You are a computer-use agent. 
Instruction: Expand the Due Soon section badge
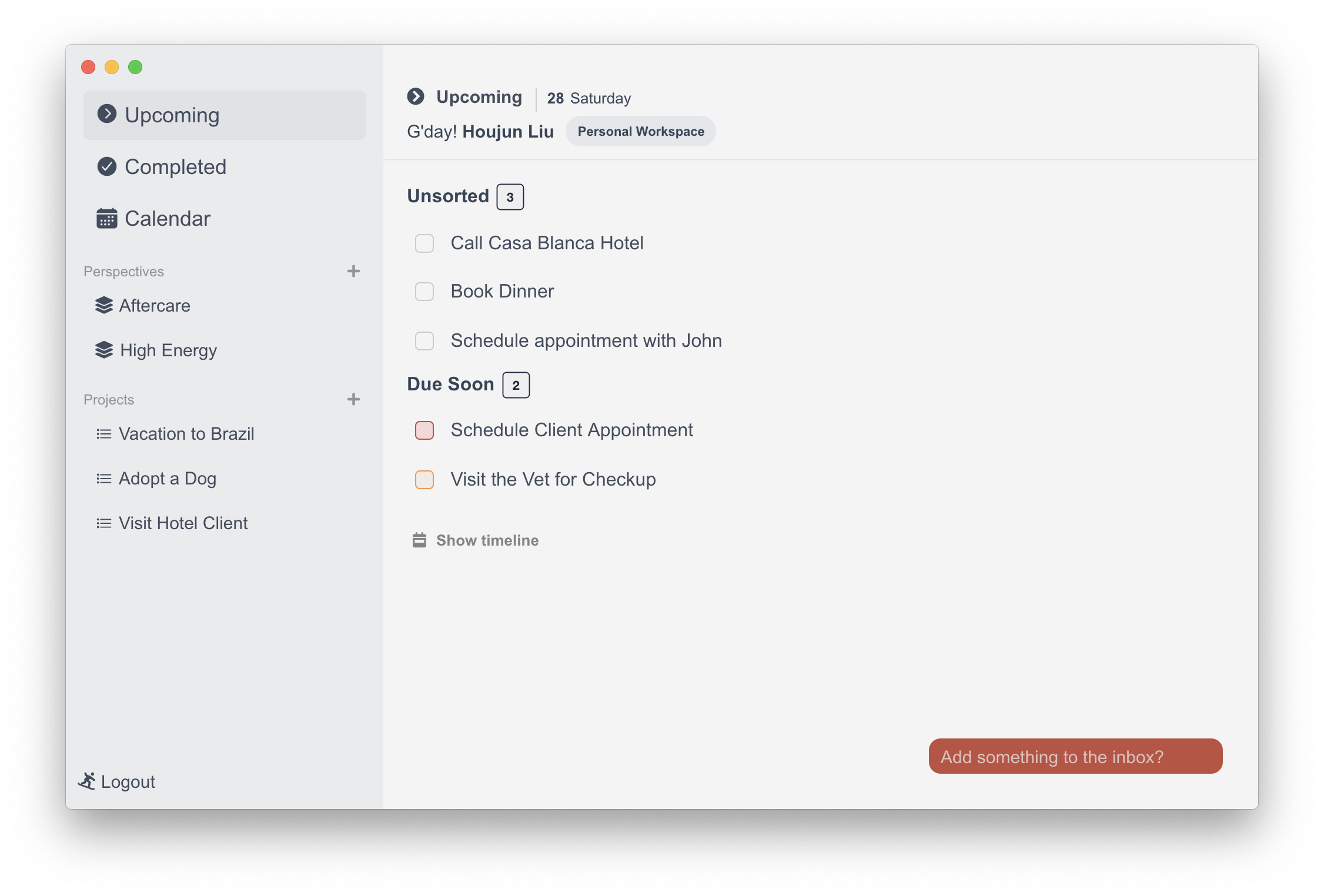pyautogui.click(x=516, y=384)
